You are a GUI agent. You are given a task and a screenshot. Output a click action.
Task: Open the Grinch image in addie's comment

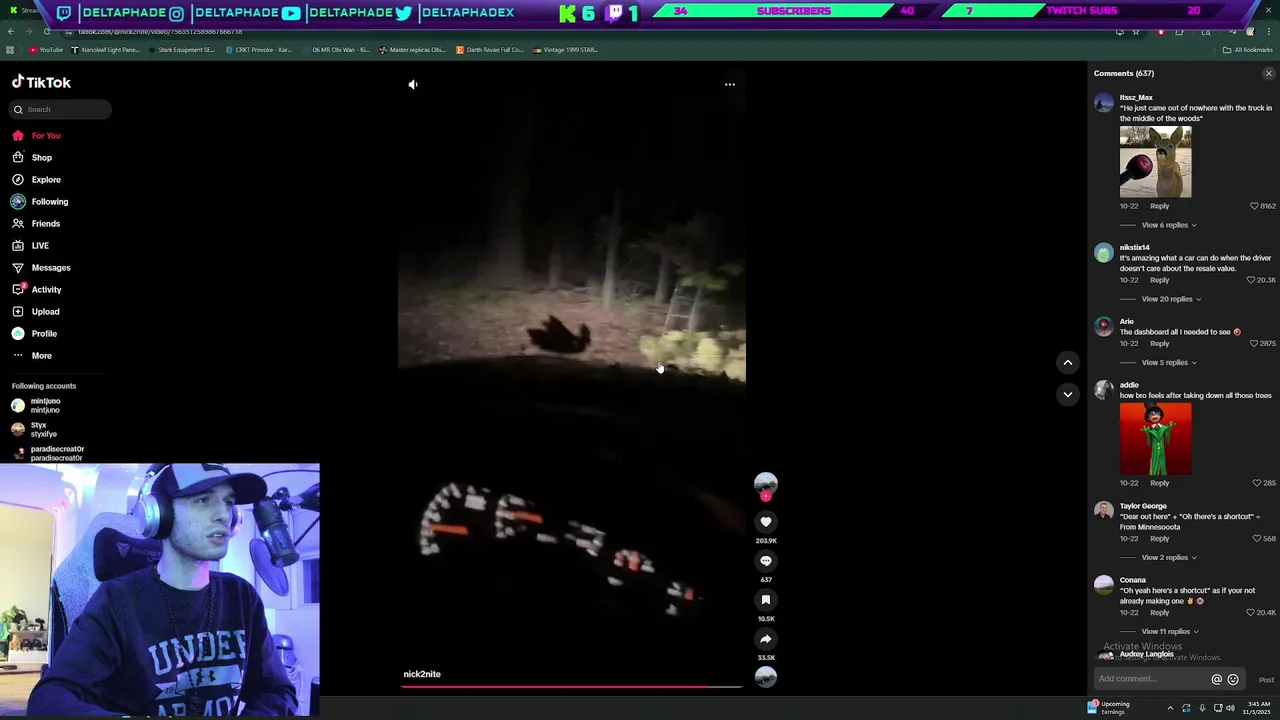pyautogui.click(x=1156, y=439)
